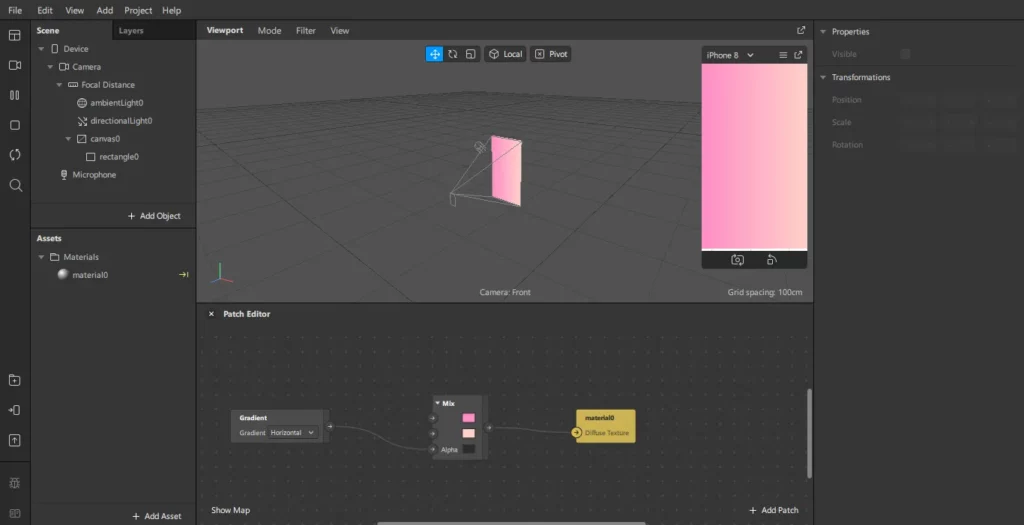Click the light peach second swatch in Mix

[x=468, y=433]
